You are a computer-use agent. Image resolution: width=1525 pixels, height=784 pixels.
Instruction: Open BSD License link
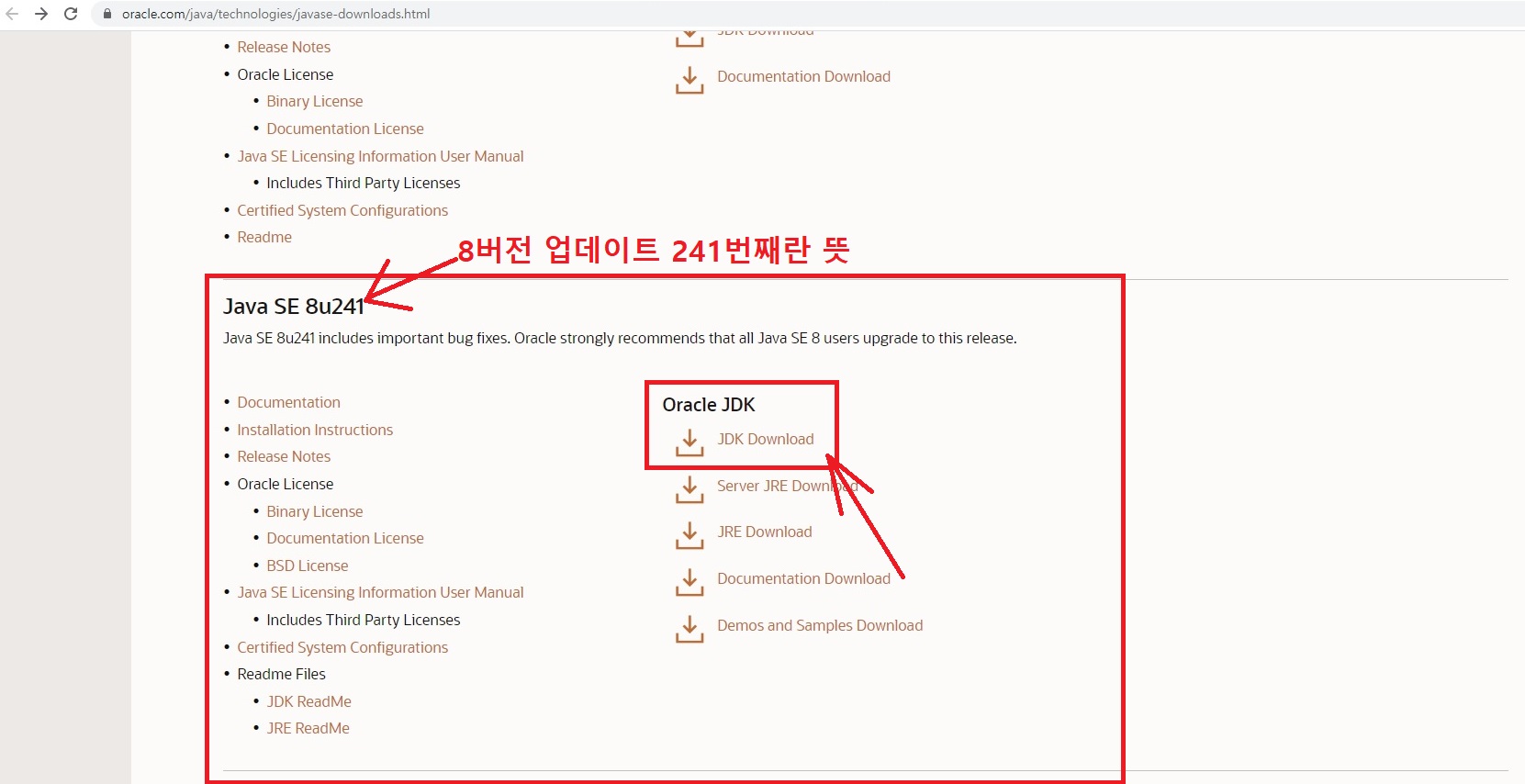308,566
